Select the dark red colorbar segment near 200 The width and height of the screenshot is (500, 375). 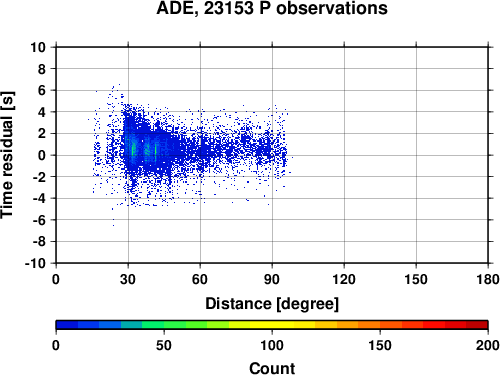(x=477, y=325)
